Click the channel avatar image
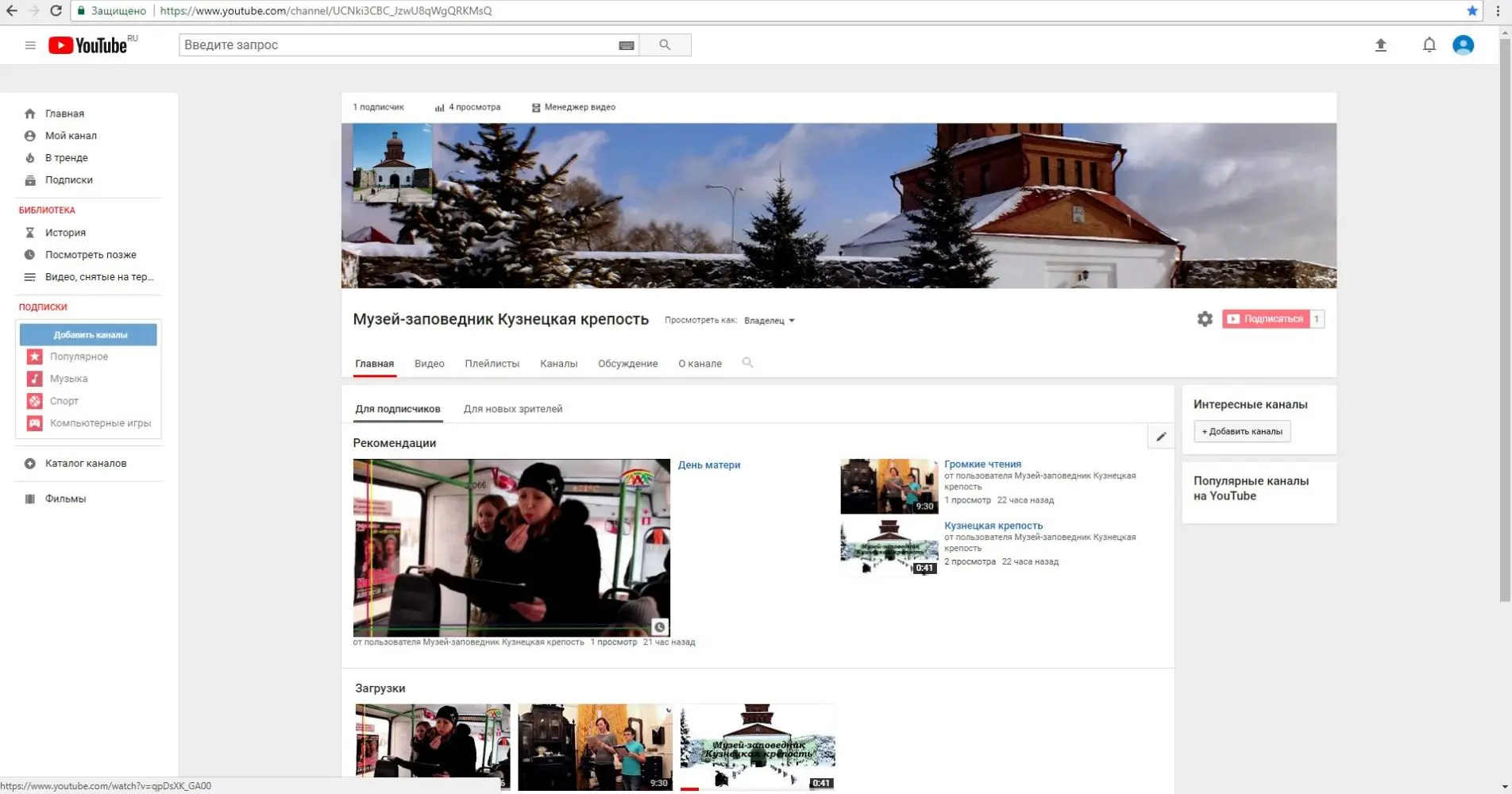Screen dimensions: 1512x794 click(392, 164)
